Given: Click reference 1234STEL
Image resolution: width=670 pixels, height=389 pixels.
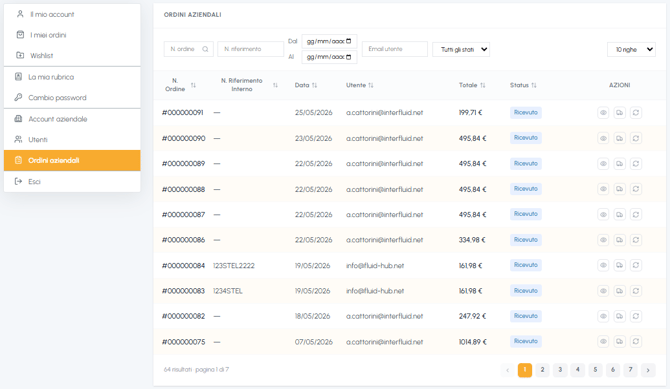Looking at the screenshot, I should tap(228, 291).
